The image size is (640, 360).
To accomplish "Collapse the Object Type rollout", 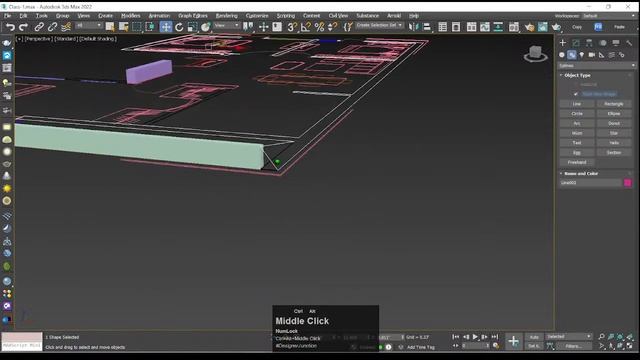I will coord(577,76).
